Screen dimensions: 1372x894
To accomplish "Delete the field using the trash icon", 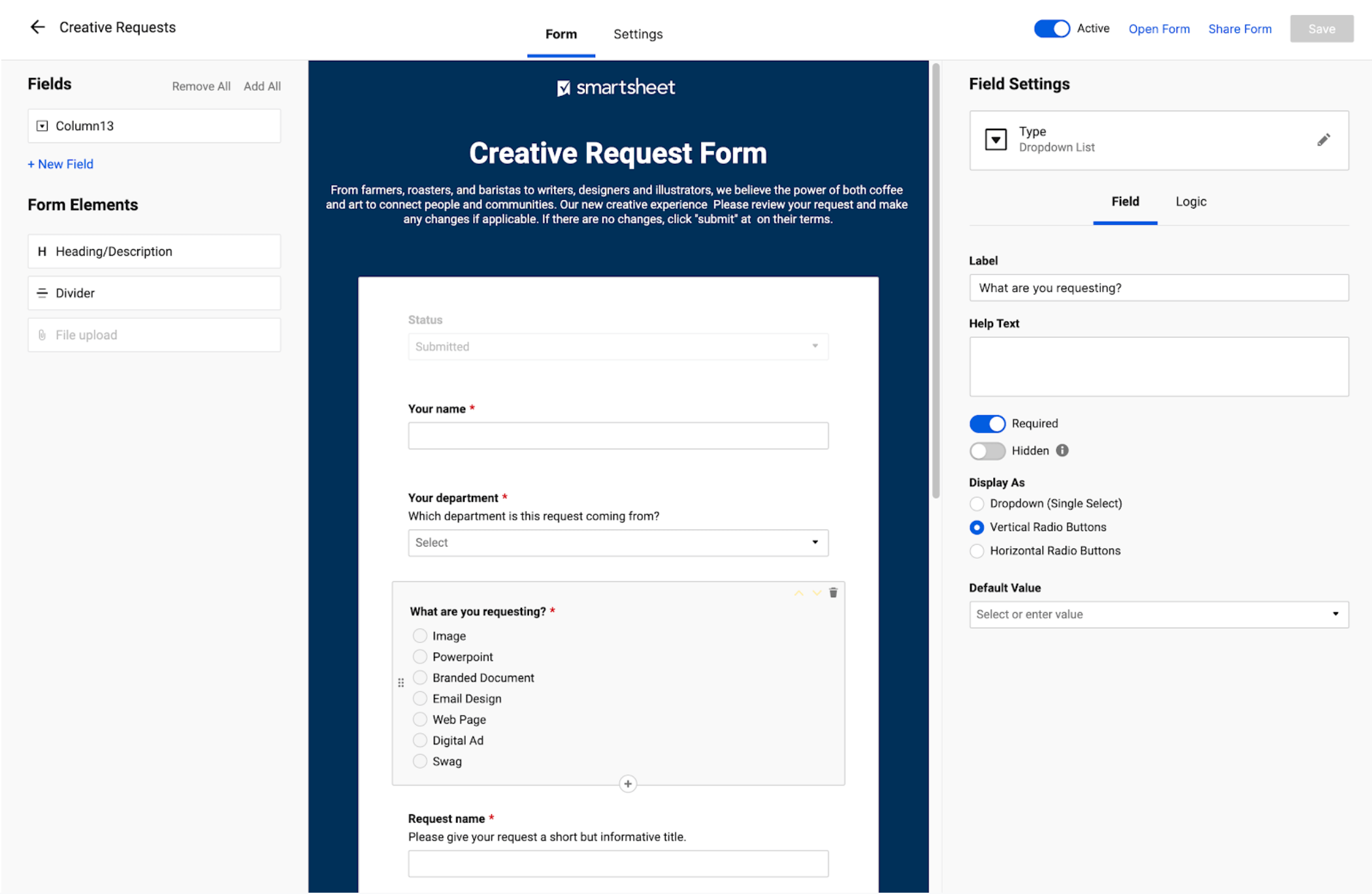I will click(x=833, y=593).
